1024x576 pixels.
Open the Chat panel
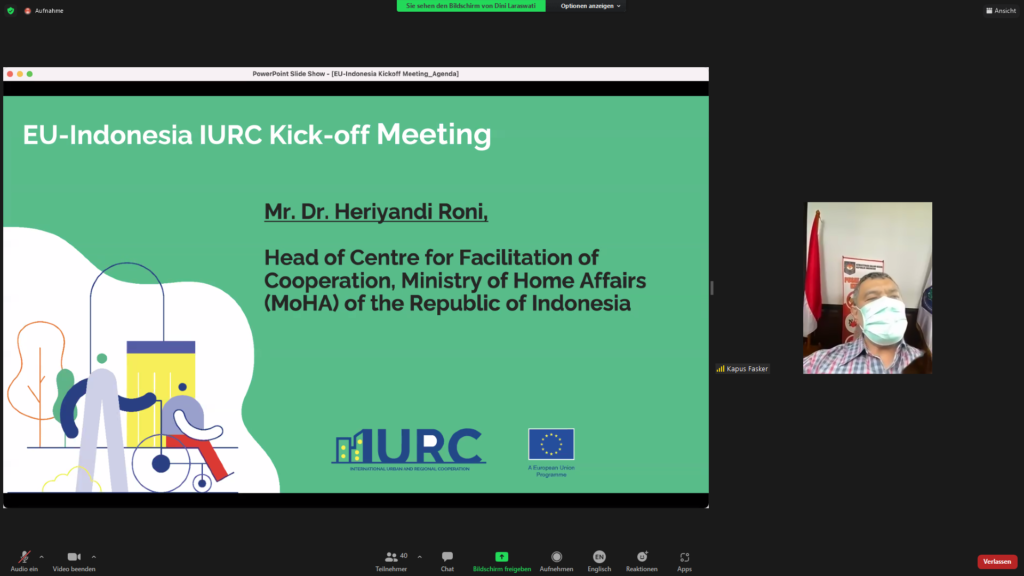click(447, 558)
